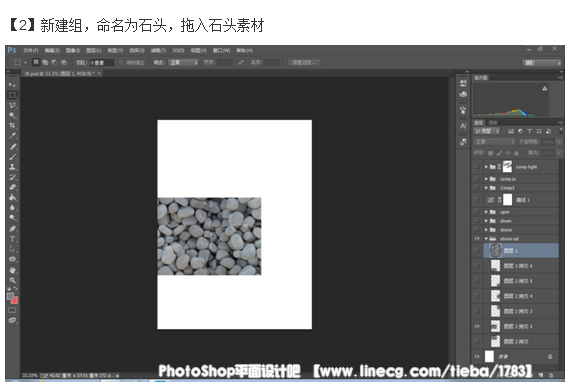Select the Rectangular Marquee tool
The image size is (582, 388).
[x=12, y=95]
